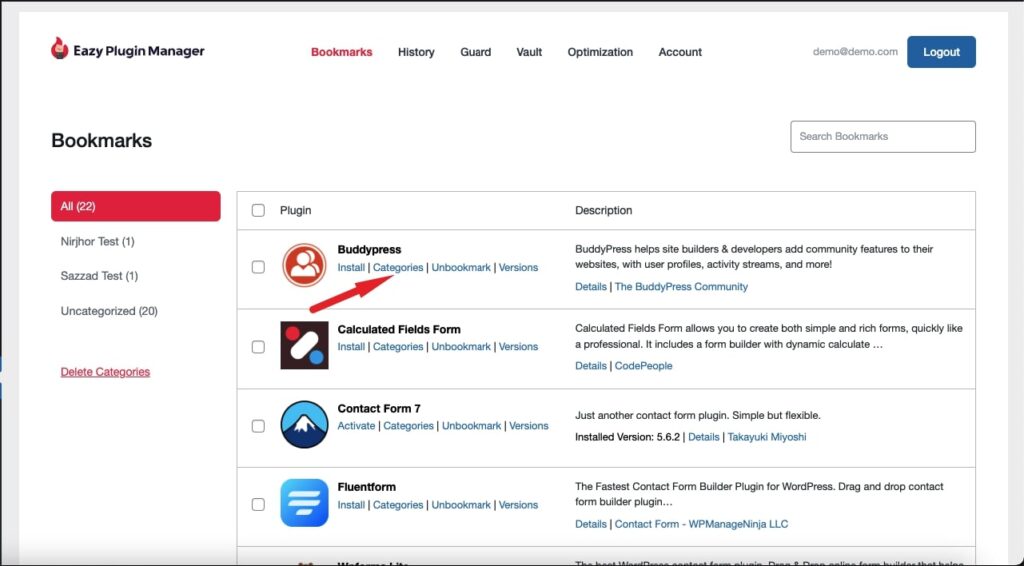This screenshot has height=566, width=1024.
Task: Unbookmark the Buddypress plugin
Action: [x=460, y=268]
